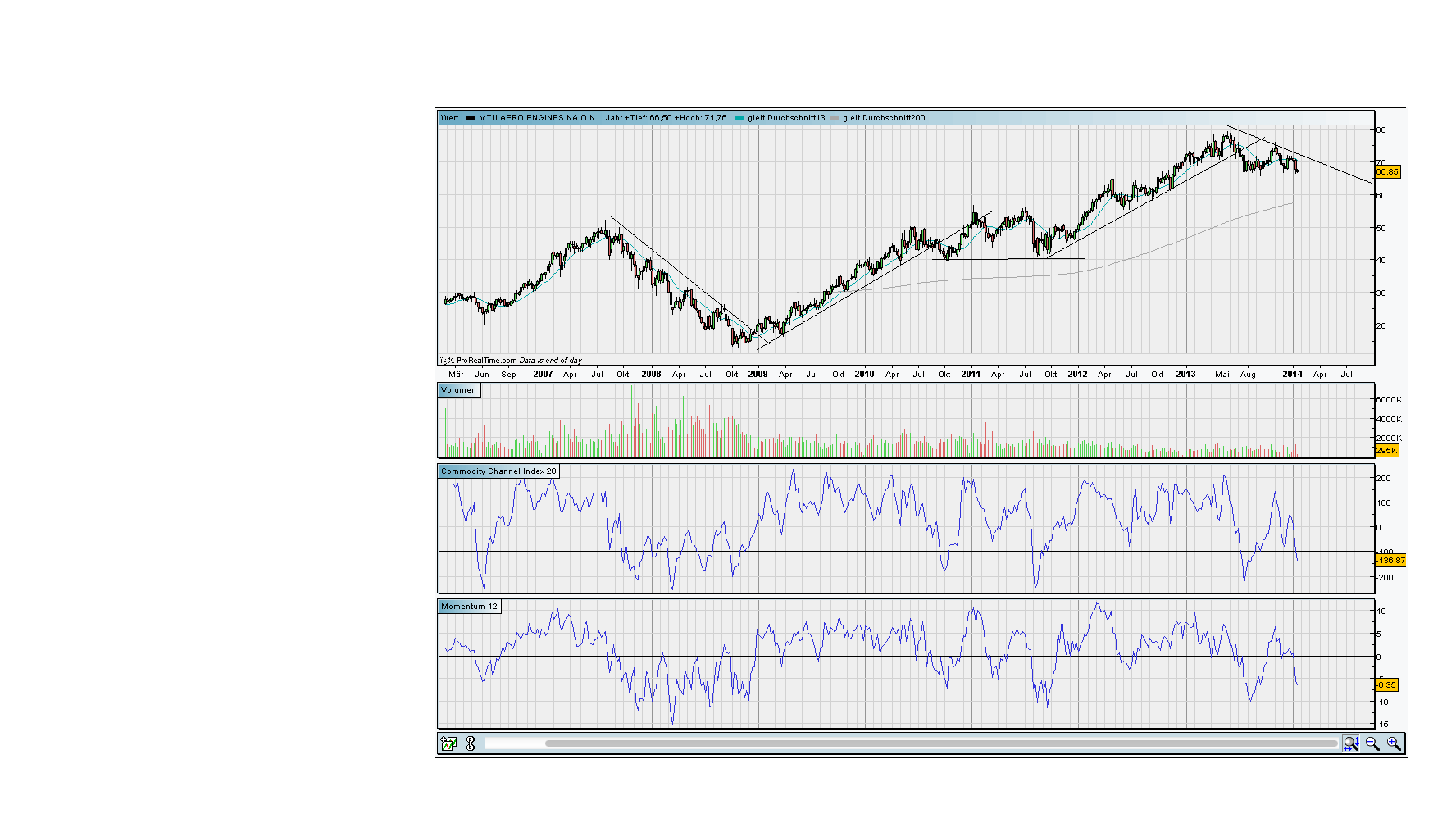Image resolution: width=1456 pixels, height=823 pixels.
Task: Click the link chain icon
Action: point(471,743)
